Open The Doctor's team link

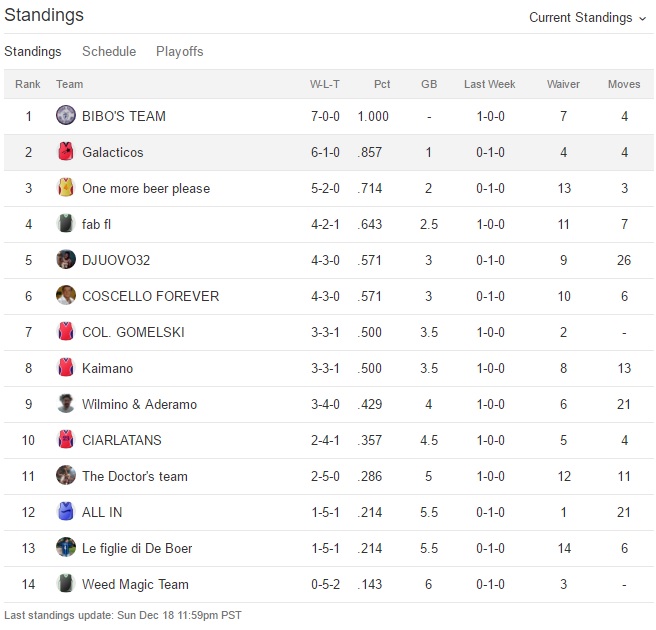135,476
